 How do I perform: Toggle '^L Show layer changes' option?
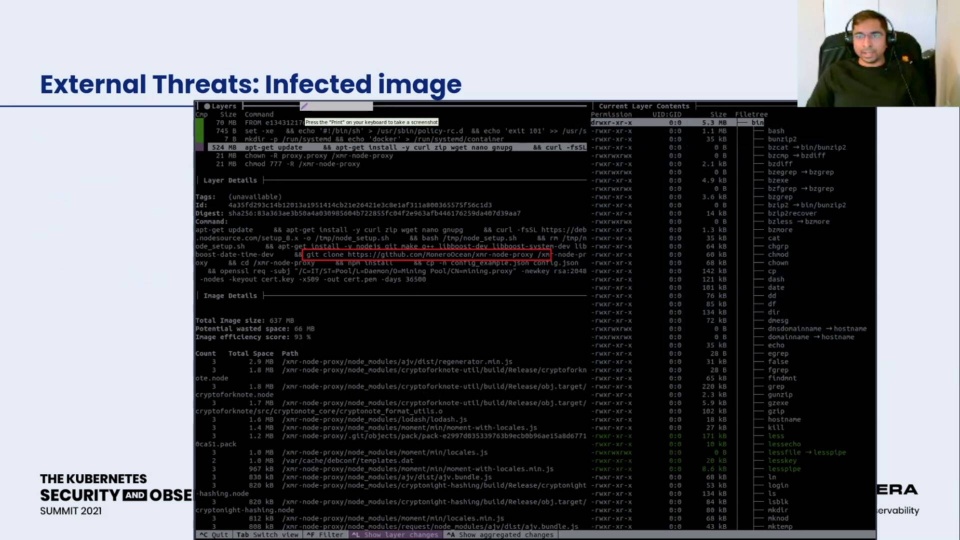395,534
